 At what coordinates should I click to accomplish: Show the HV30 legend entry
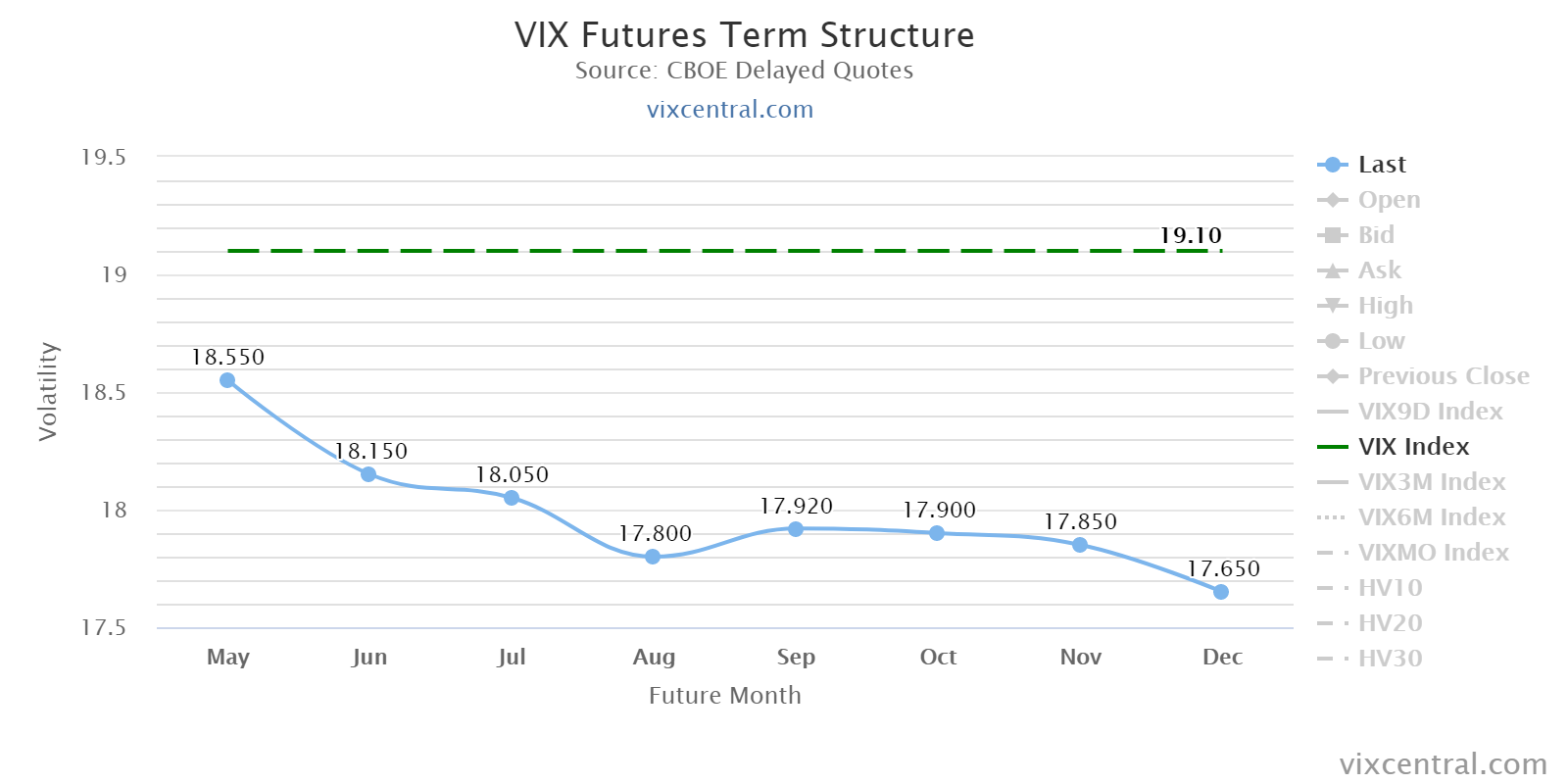(1390, 659)
